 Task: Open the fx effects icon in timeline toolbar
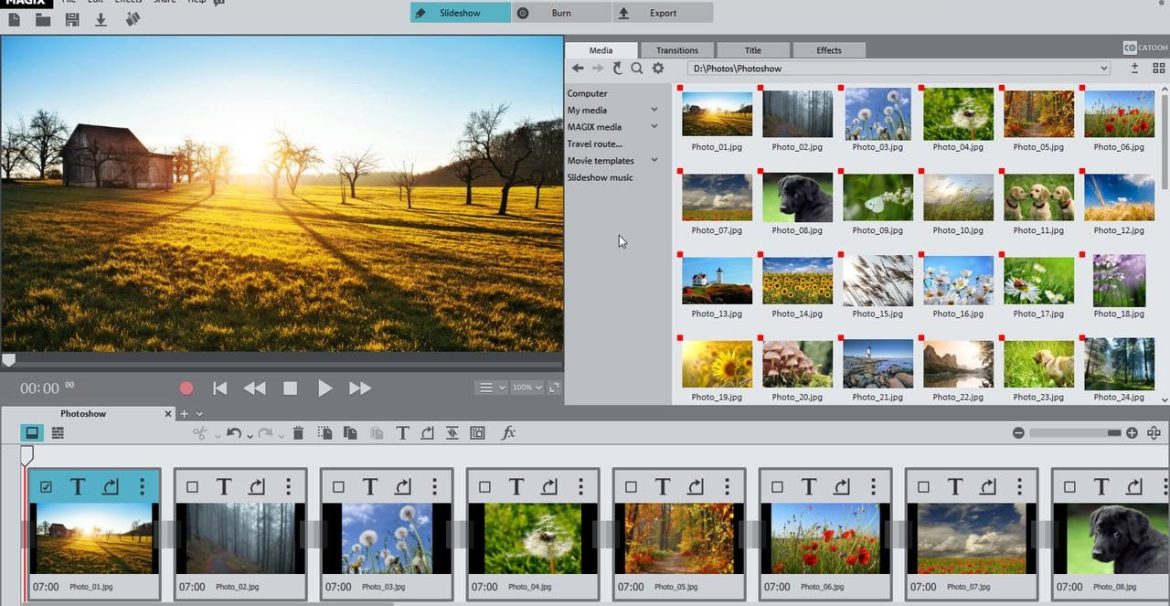pos(508,433)
